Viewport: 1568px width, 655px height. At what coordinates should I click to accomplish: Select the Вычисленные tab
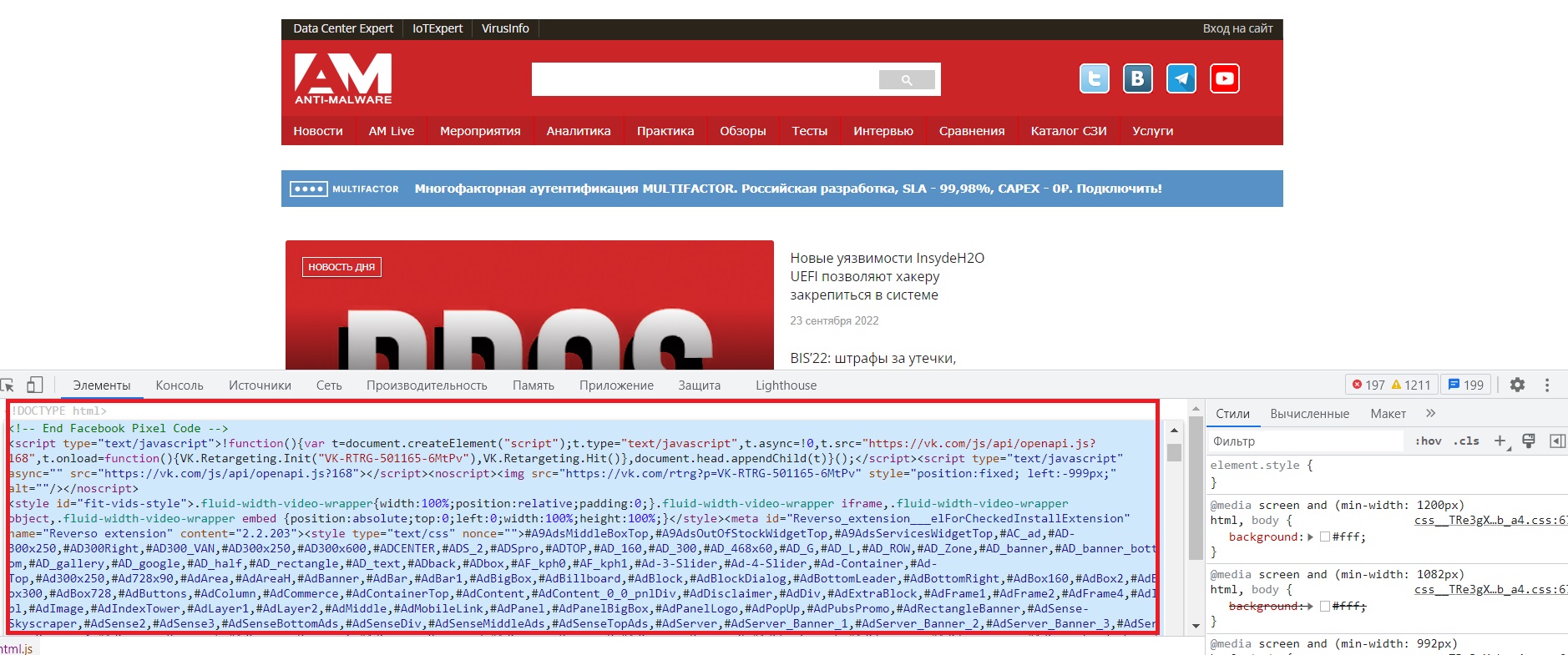point(1309,414)
